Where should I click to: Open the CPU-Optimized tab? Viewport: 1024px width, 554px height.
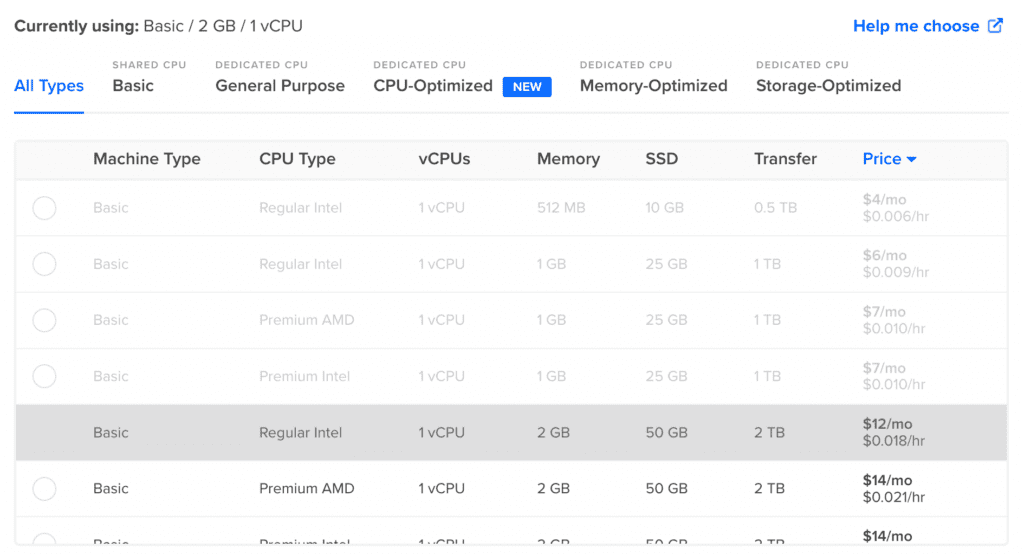433,86
